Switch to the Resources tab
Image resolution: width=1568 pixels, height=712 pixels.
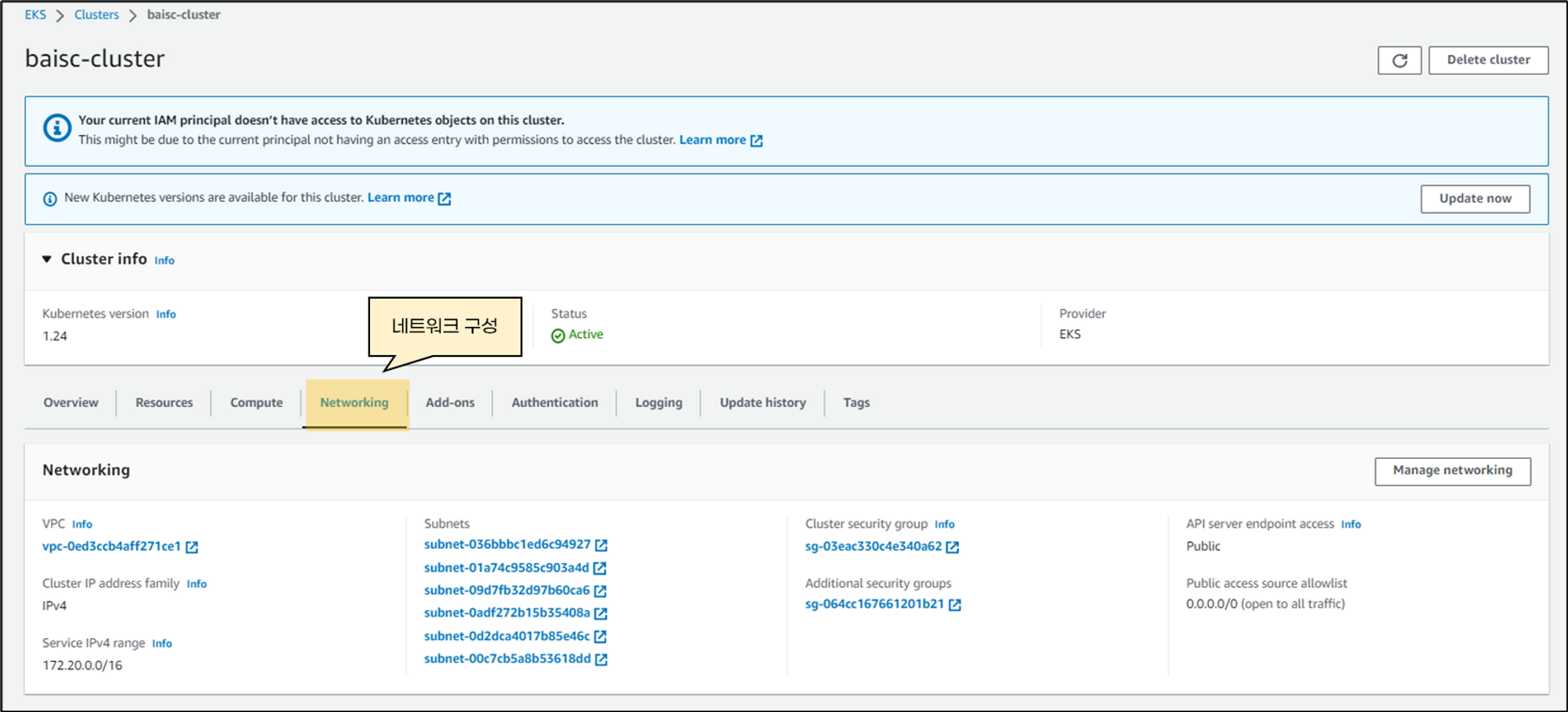coord(164,402)
